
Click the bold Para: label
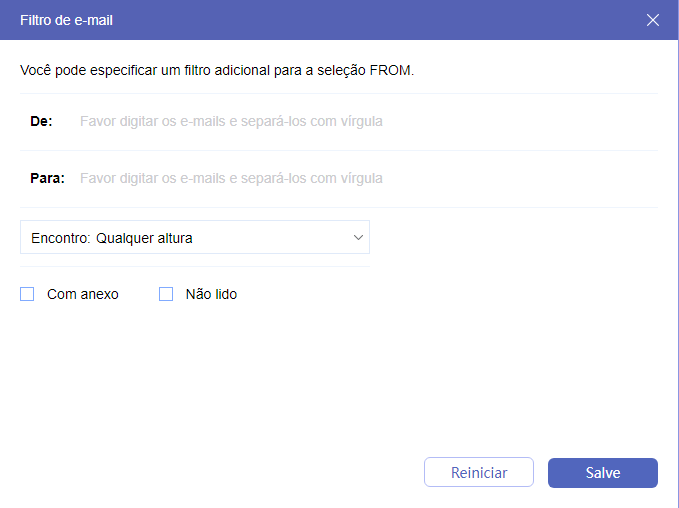tap(47, 178)
